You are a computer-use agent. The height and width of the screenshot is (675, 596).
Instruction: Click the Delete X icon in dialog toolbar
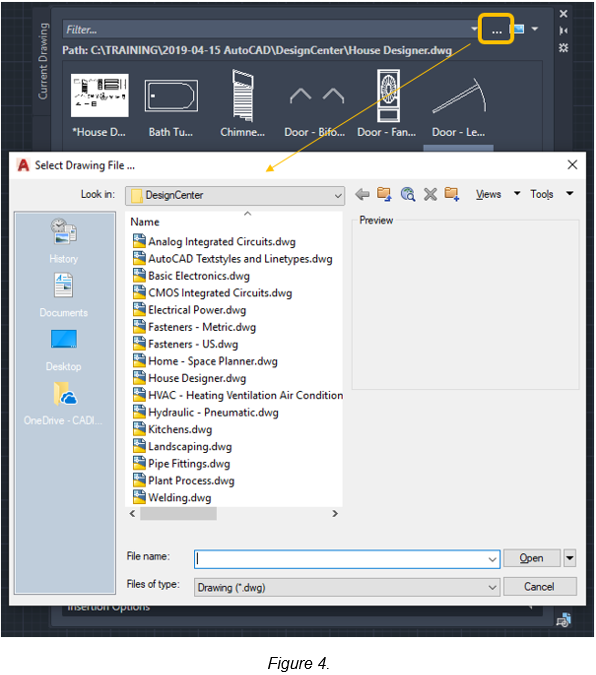430,195
